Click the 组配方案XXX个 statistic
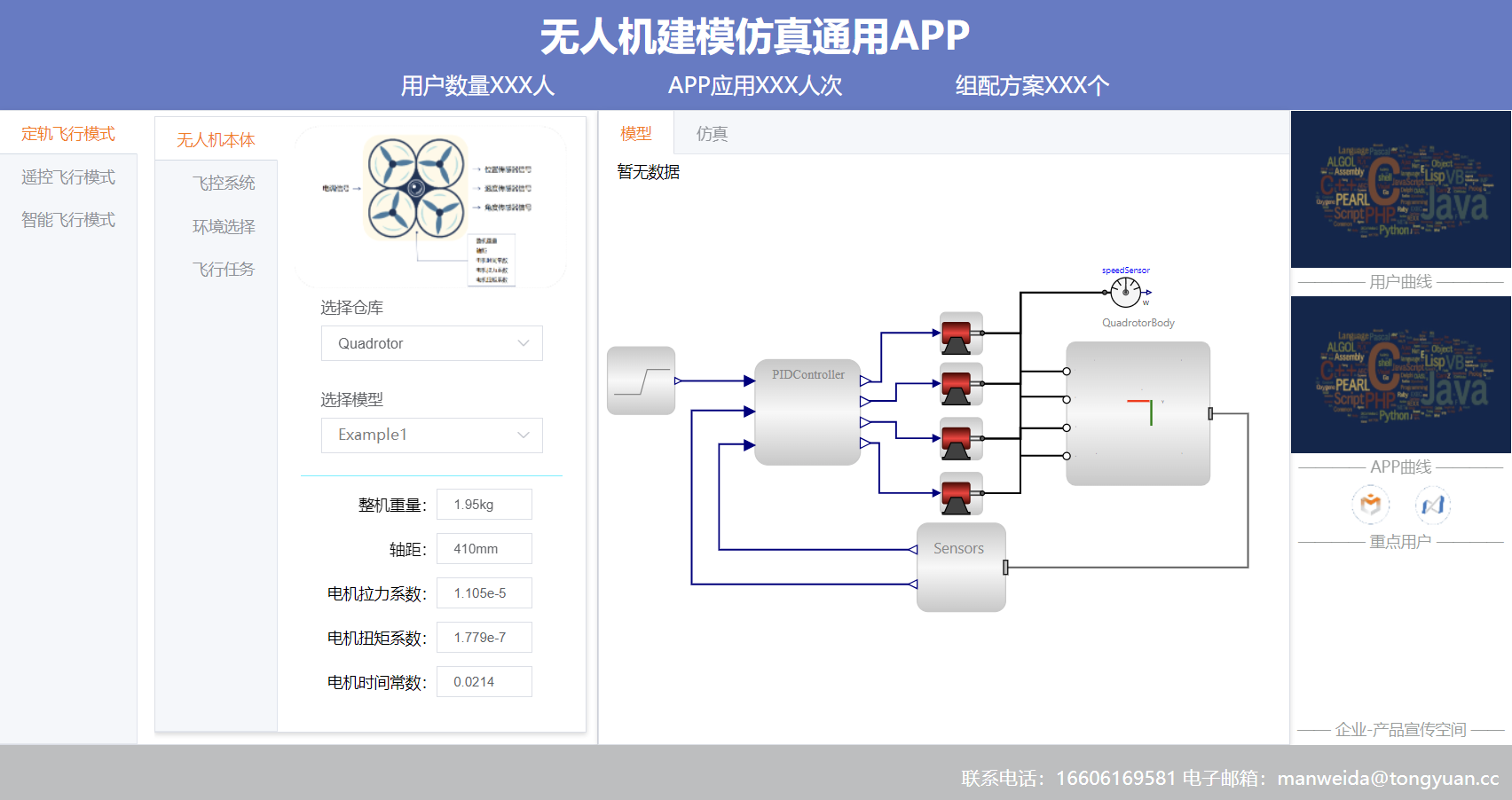This screenshot has width=1512, height=800. (1032, 86)
